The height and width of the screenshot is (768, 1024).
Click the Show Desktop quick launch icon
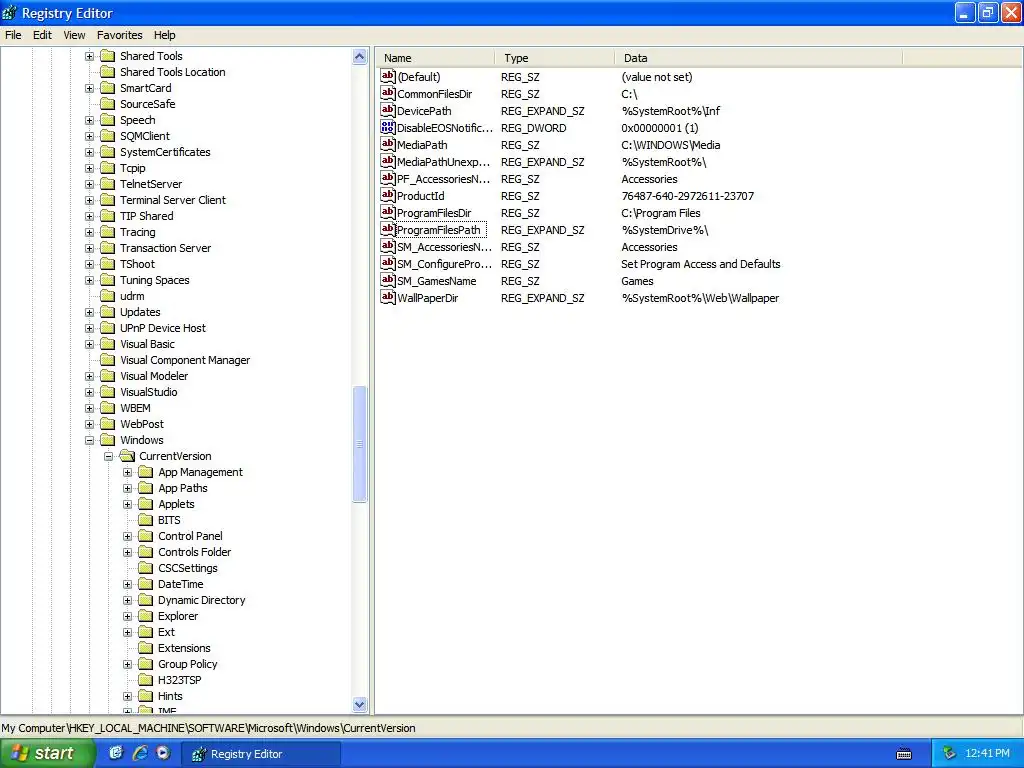pos(116,753)
